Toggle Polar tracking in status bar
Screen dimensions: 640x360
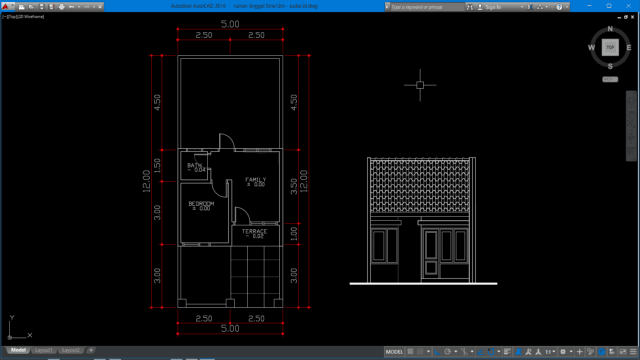coord(447,352)
